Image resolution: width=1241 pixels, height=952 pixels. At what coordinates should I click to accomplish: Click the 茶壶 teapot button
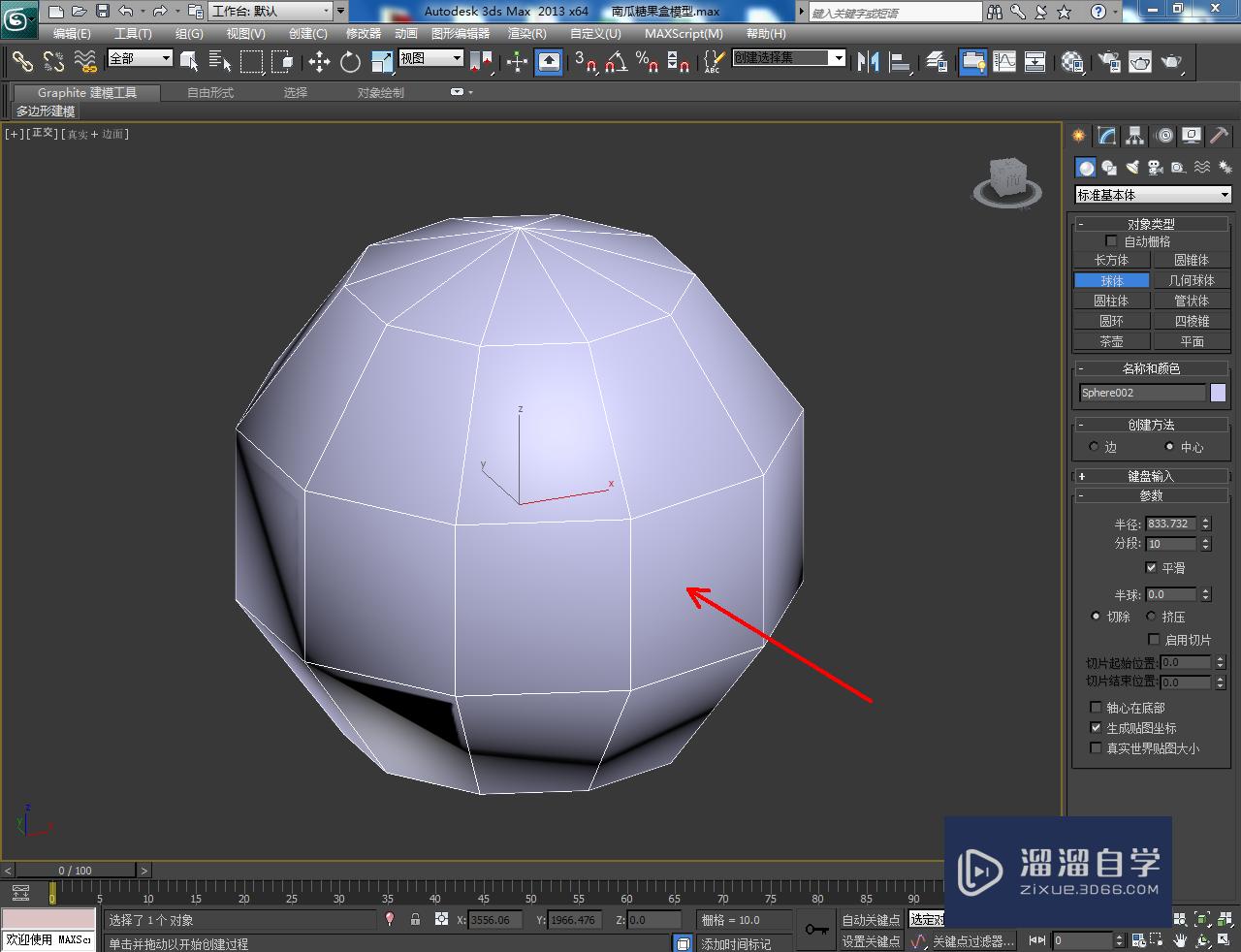point(1111,341)
